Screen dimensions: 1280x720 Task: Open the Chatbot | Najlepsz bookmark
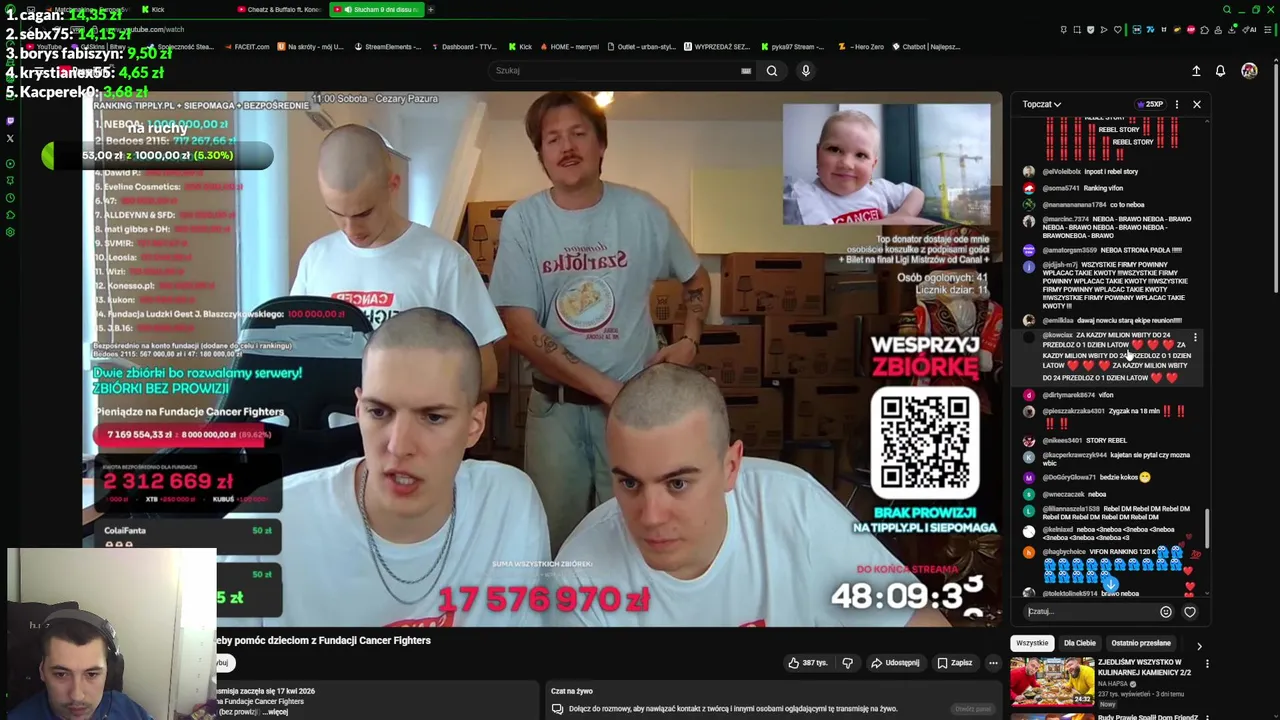pos(926,47)
